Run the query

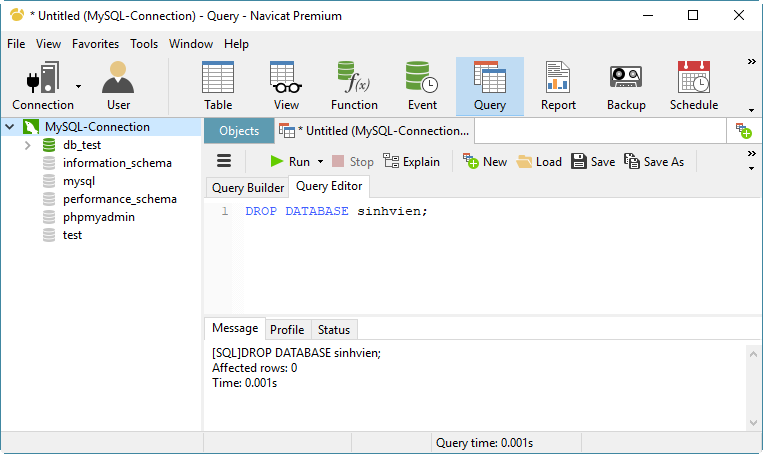pos(290,162)
